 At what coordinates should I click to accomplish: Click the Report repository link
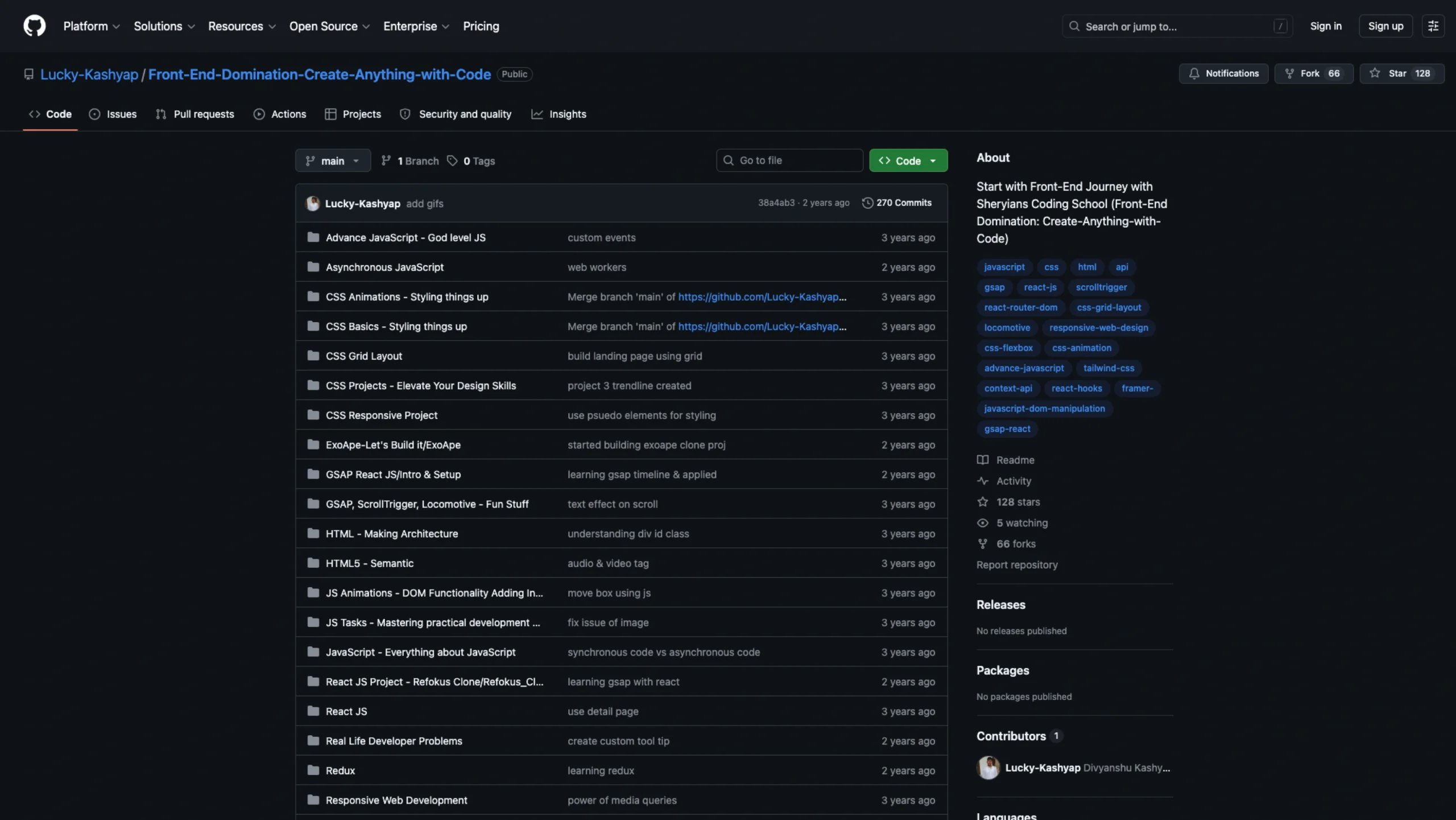tap(1017, 565)
